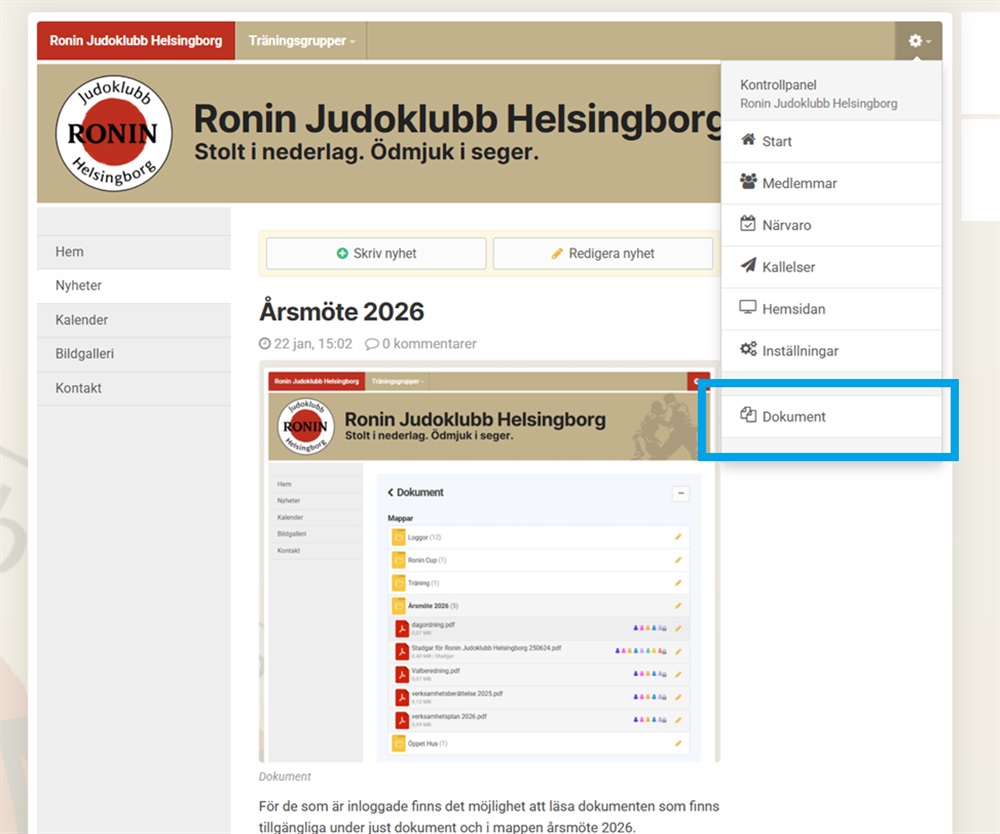Click the Dokument copy icon
The image size is (1000, 834).
(x=748, y=416)
